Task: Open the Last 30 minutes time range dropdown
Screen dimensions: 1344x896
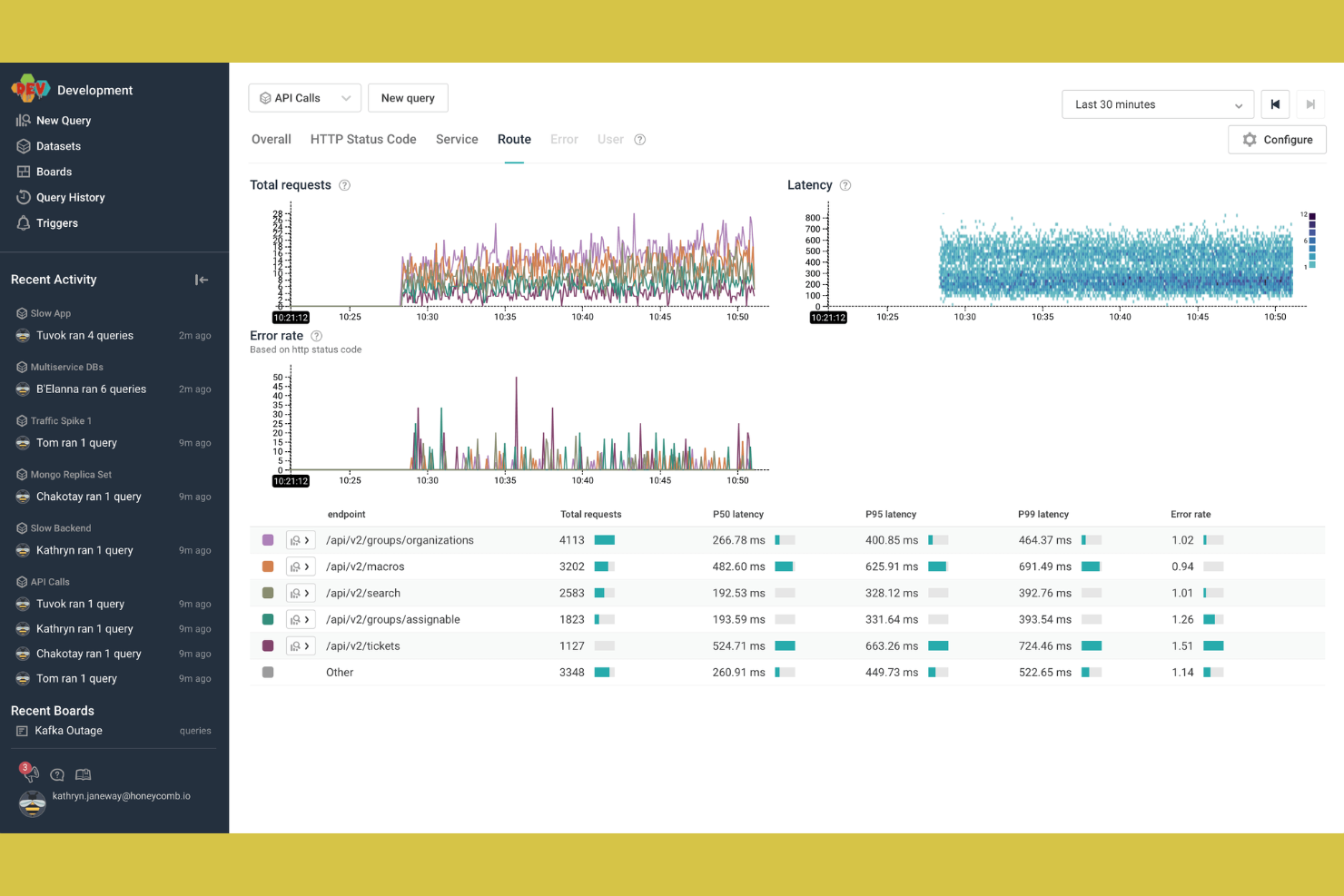Action: [x=1157, y=104]
